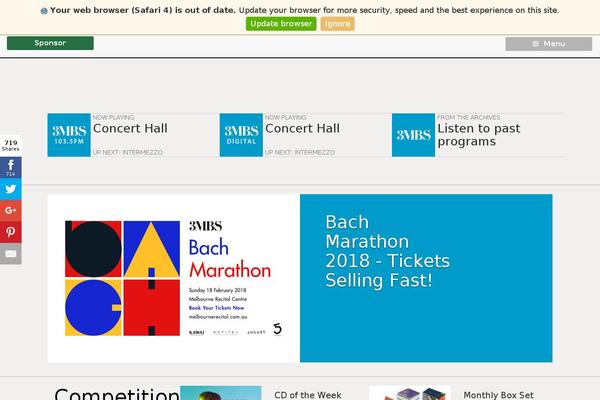Share by email sidebar icon

11,253
